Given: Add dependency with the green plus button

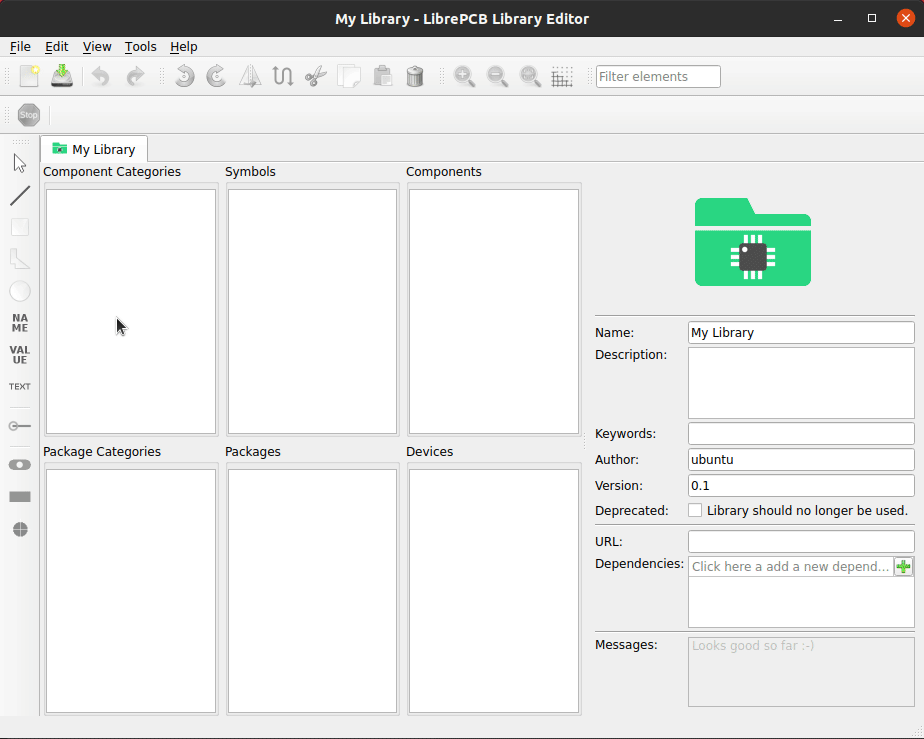Looking at the screenshot, I should (903, 566).
